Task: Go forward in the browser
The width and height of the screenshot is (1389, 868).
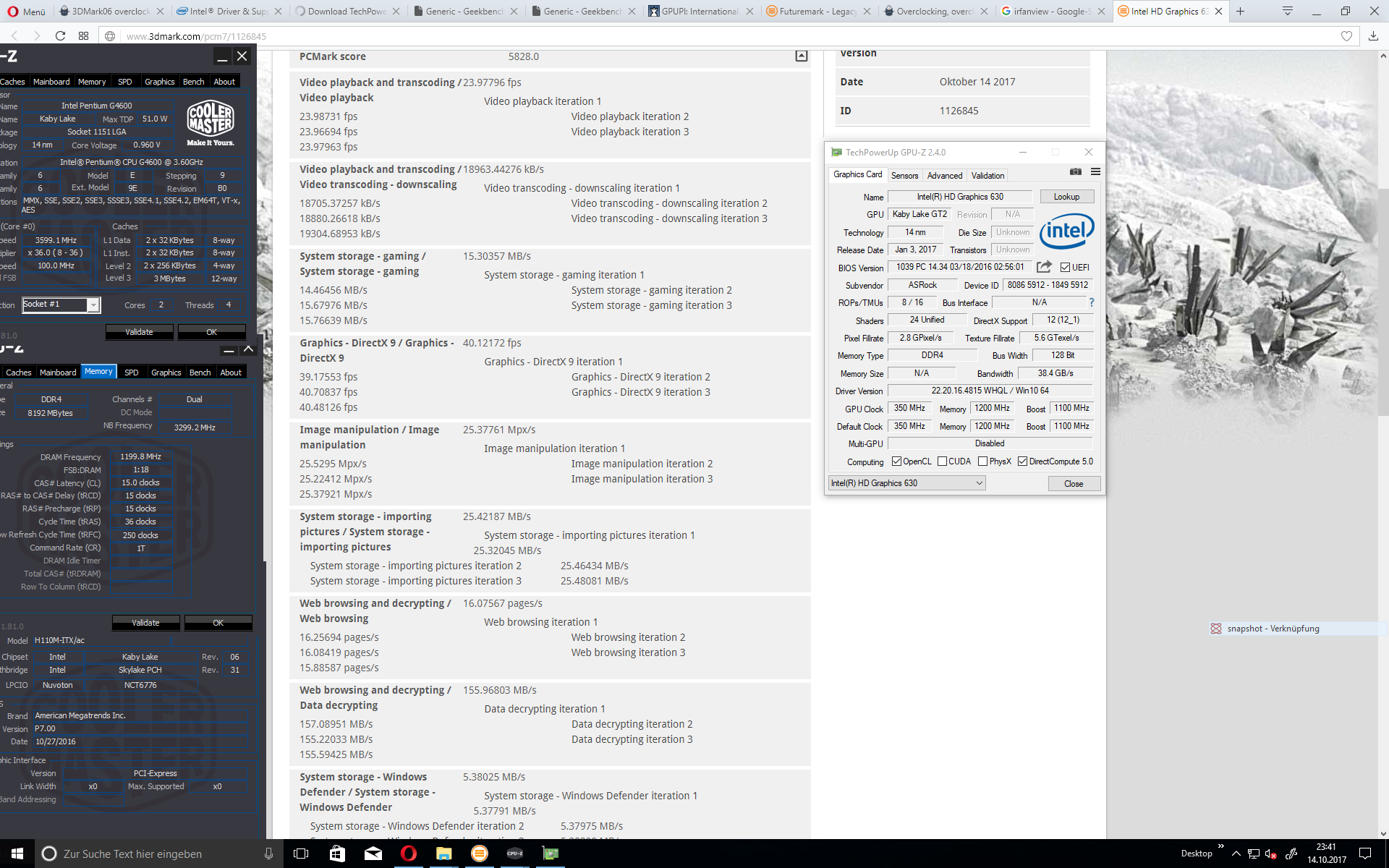Action: coord(37,36)
